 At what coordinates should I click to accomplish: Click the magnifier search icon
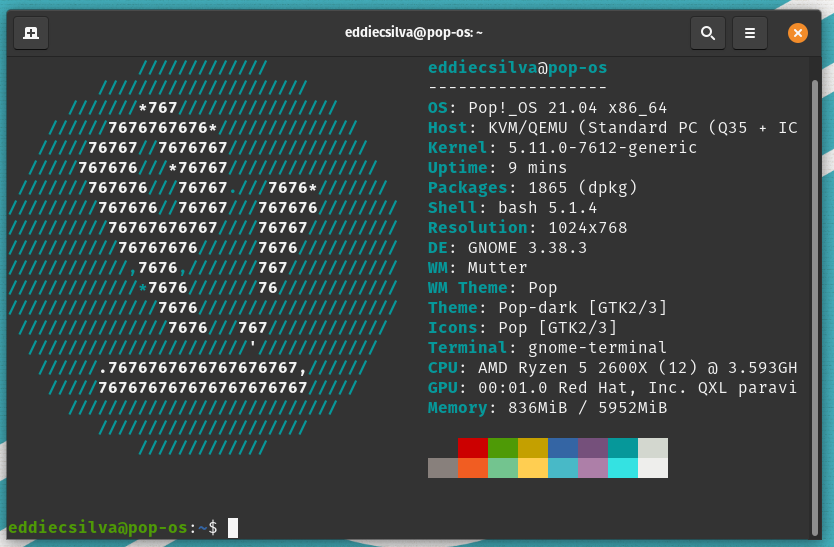707,33
